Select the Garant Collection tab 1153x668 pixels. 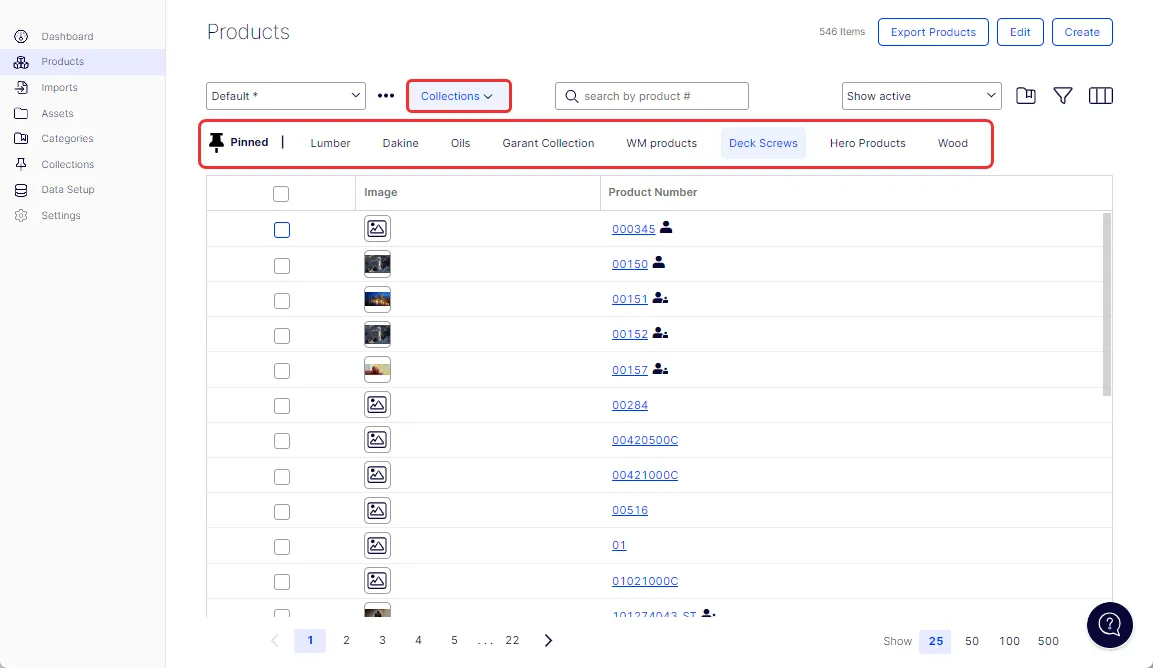[x=549, y=143]
